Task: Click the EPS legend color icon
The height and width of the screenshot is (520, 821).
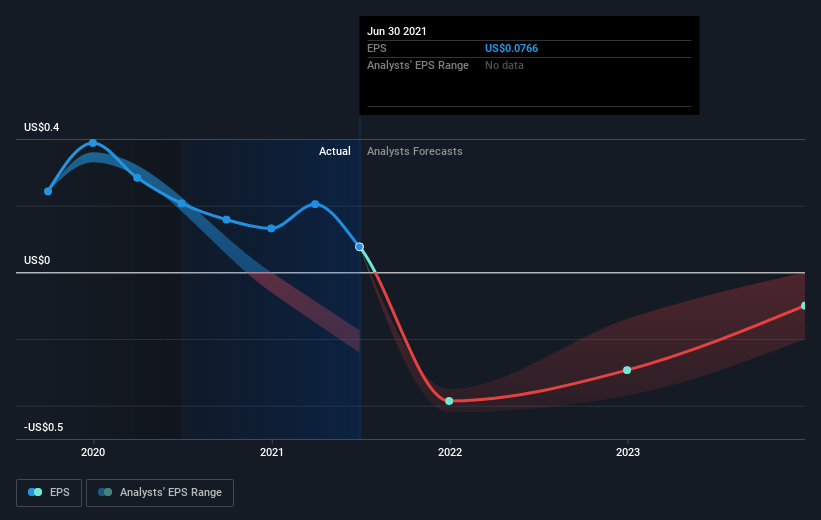Action: (35, 492)
